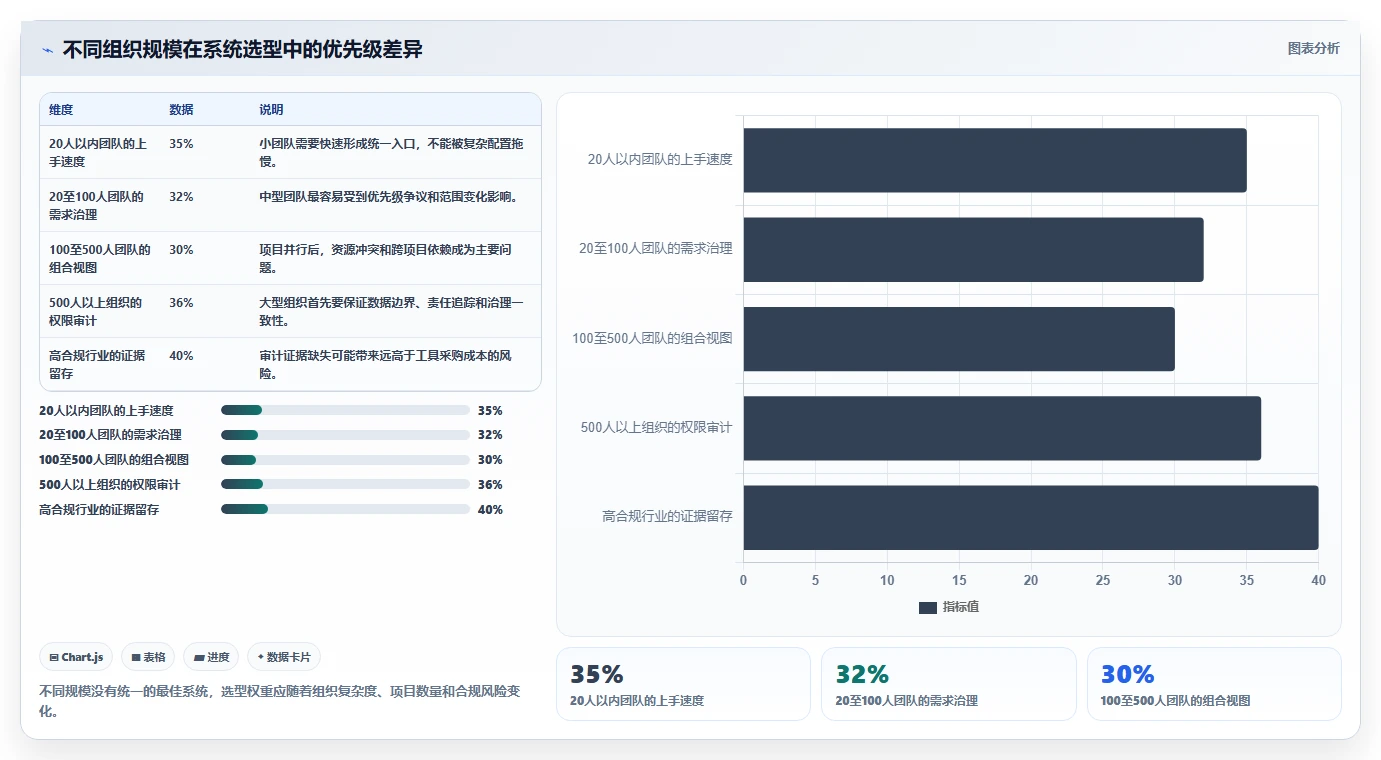Click progress list label 500人以上组织的权限审计
Screen dimensions: 1381x760
point(110,484)
